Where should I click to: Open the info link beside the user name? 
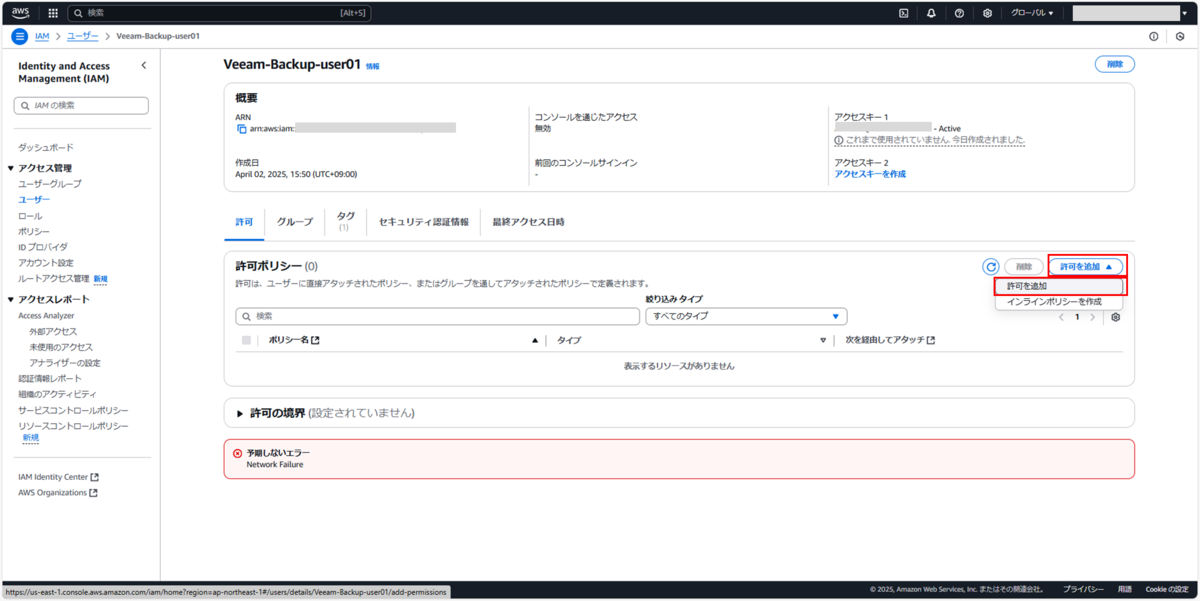click(373, 66)
